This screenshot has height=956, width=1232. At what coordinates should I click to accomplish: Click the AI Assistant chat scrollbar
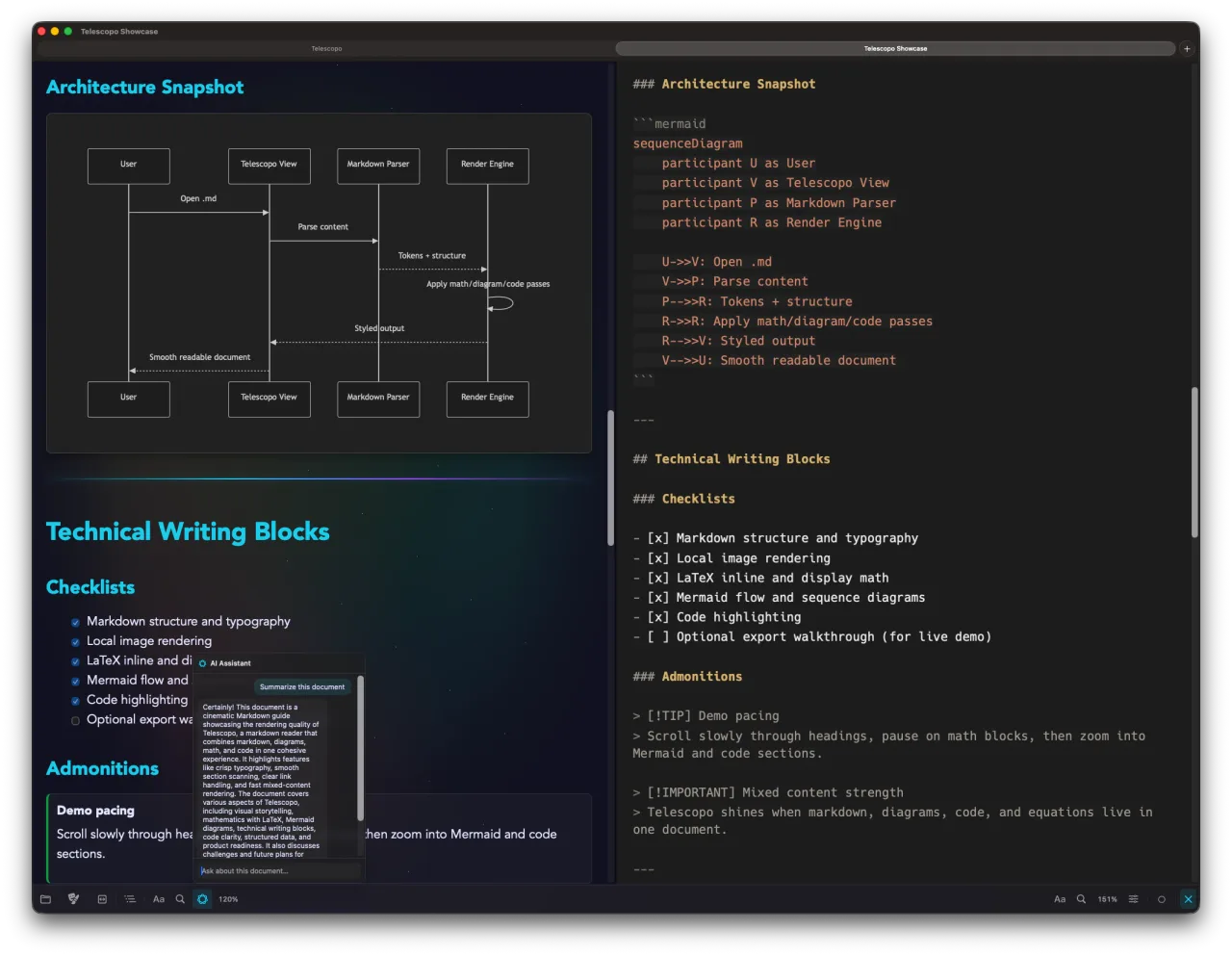click(361, 748)
